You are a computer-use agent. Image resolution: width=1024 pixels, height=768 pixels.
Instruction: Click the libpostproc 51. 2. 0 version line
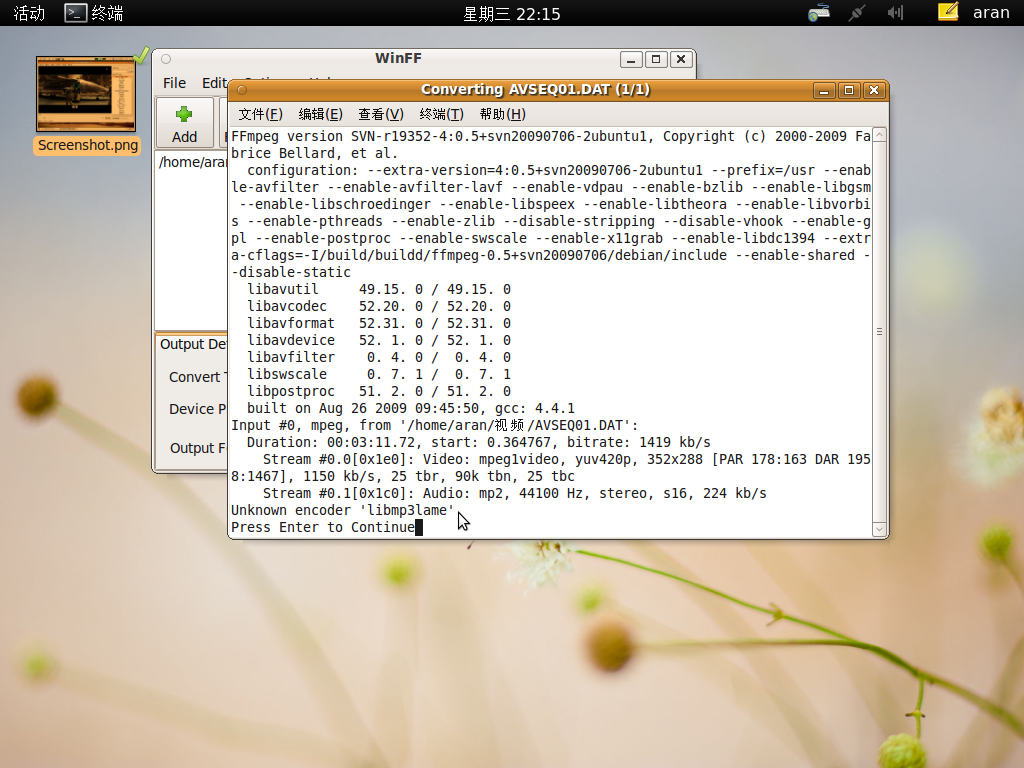click(379, 391)
